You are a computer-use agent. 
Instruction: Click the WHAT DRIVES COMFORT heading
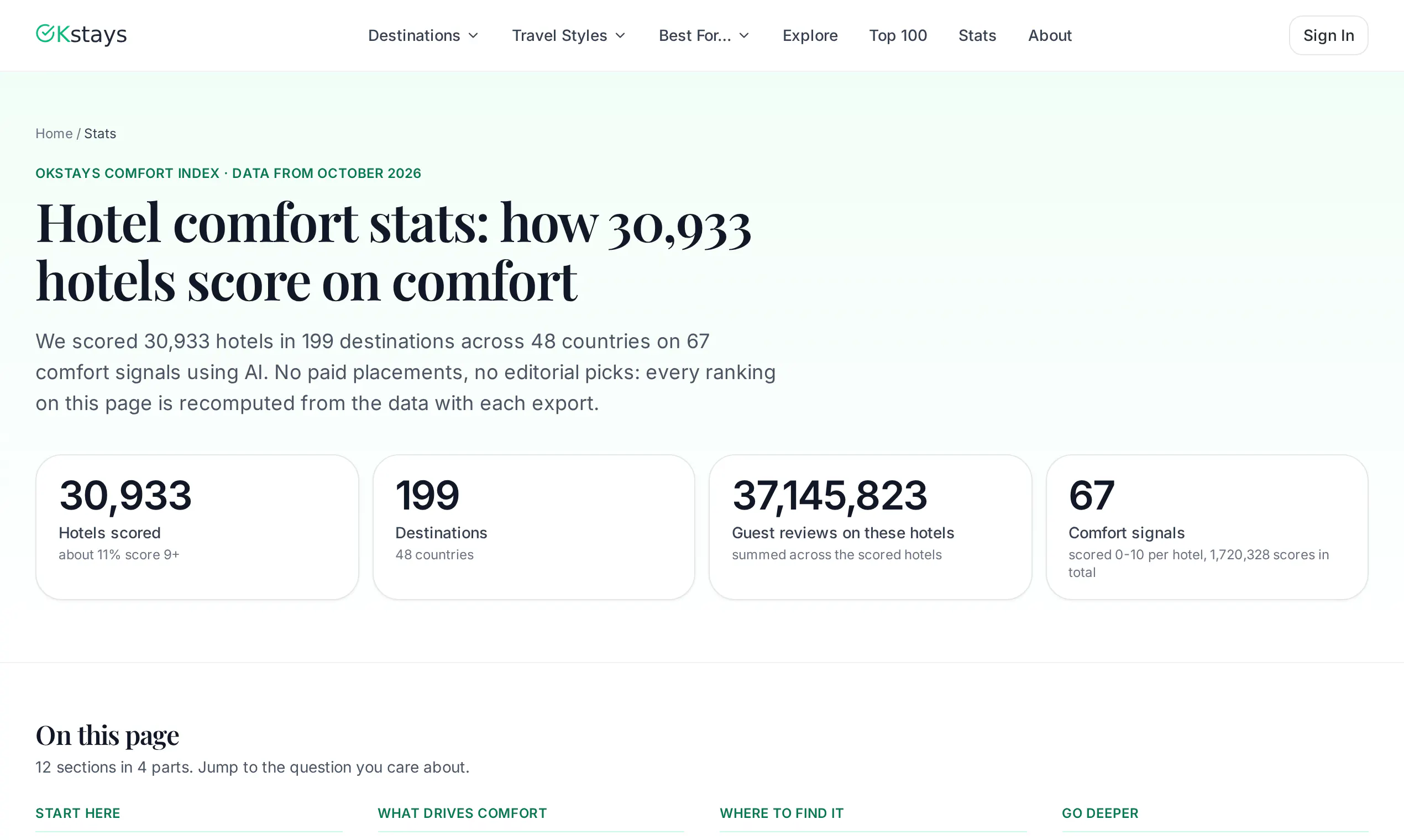tap(462, 813)
